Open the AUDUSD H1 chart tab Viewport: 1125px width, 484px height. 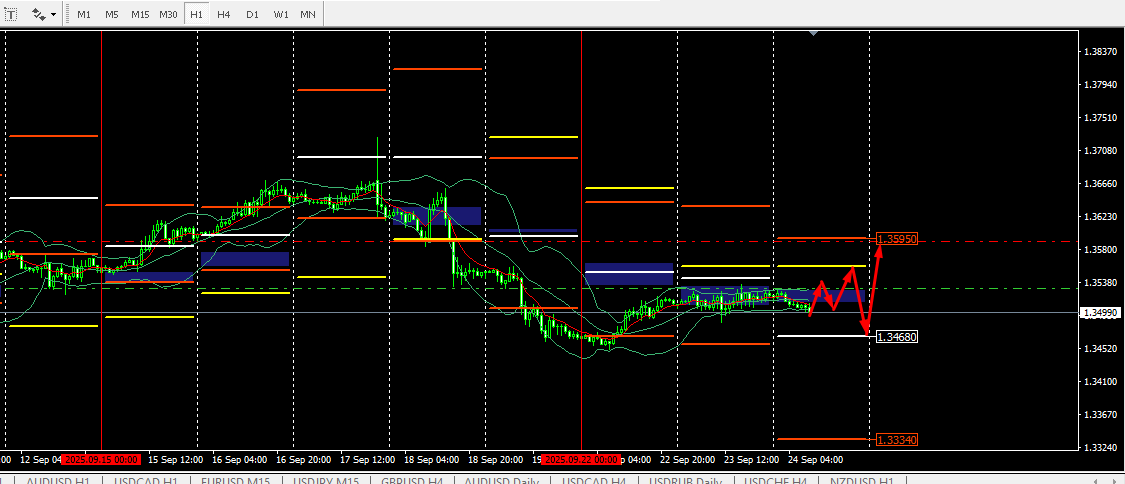coord(57,480)
